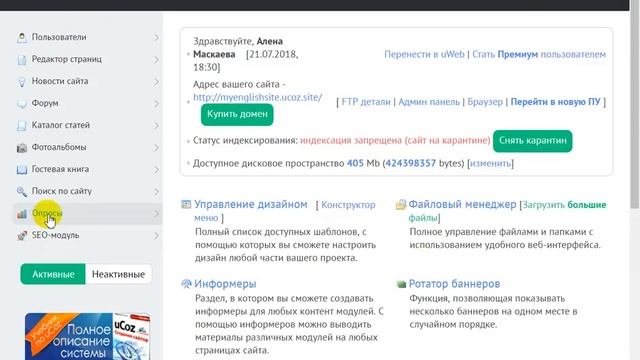
Task: Click the Новости сайта lightbulb icon
Action: tap(22, 82)
